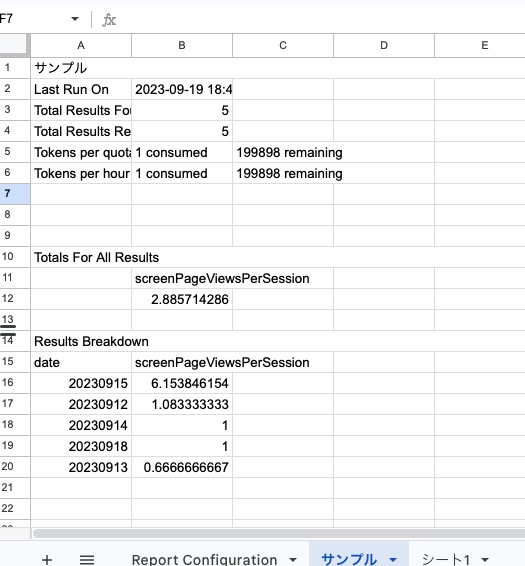Click value 0.6666666667
Viewport: 525px width, 566px height.
182,467
